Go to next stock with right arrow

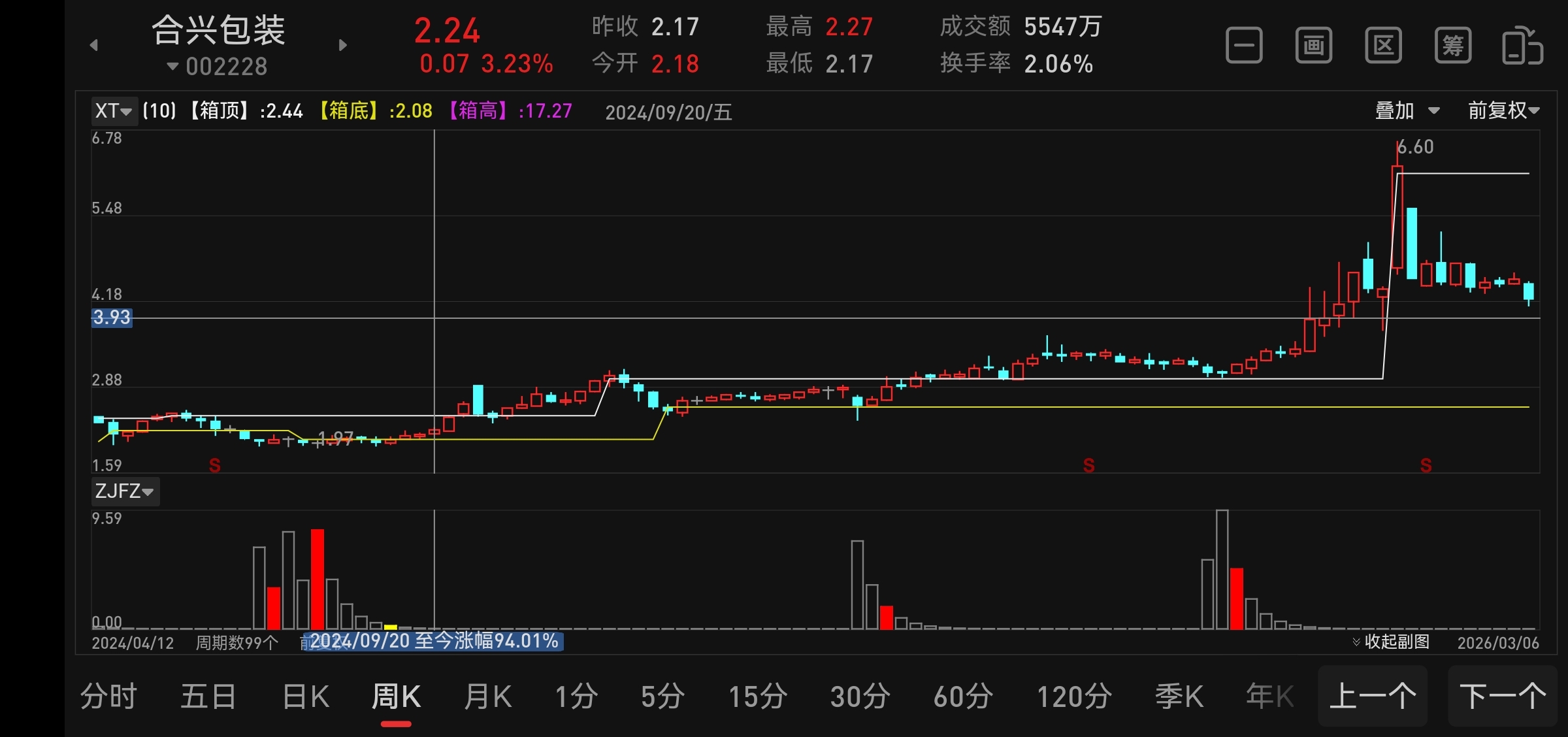click(x=342, y=45)
